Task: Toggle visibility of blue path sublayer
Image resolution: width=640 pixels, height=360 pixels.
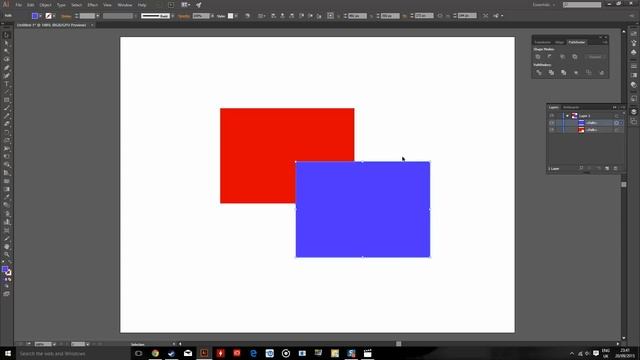Action: click(x=552, y=123)
